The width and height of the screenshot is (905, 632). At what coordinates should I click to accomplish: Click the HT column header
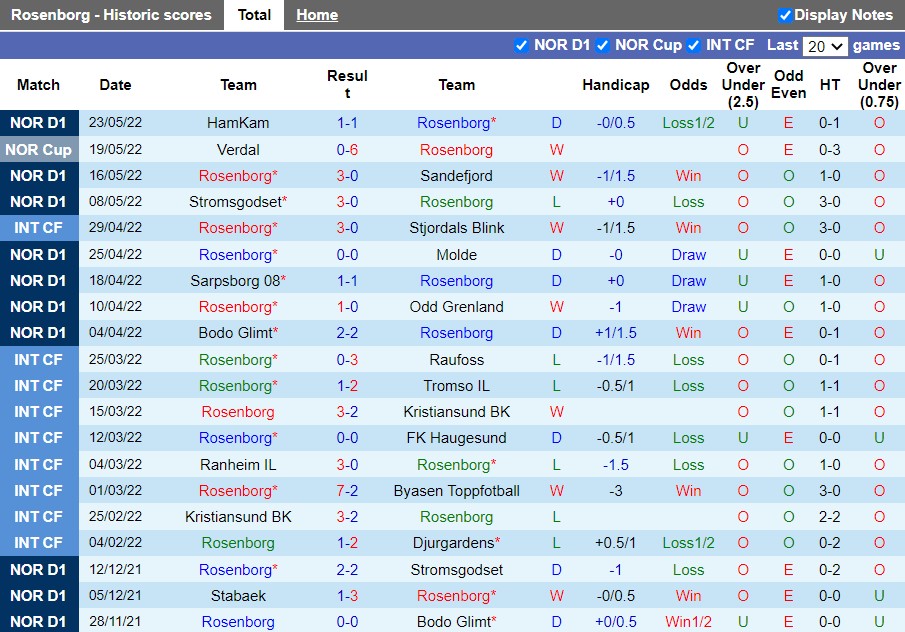pos(829,85)
